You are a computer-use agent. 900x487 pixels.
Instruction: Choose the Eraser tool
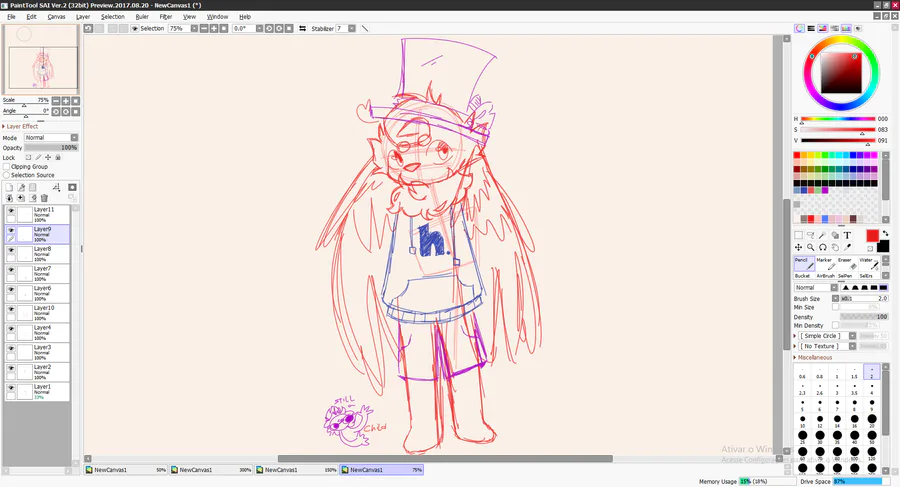pyautogui.click(x=847, y=264)
